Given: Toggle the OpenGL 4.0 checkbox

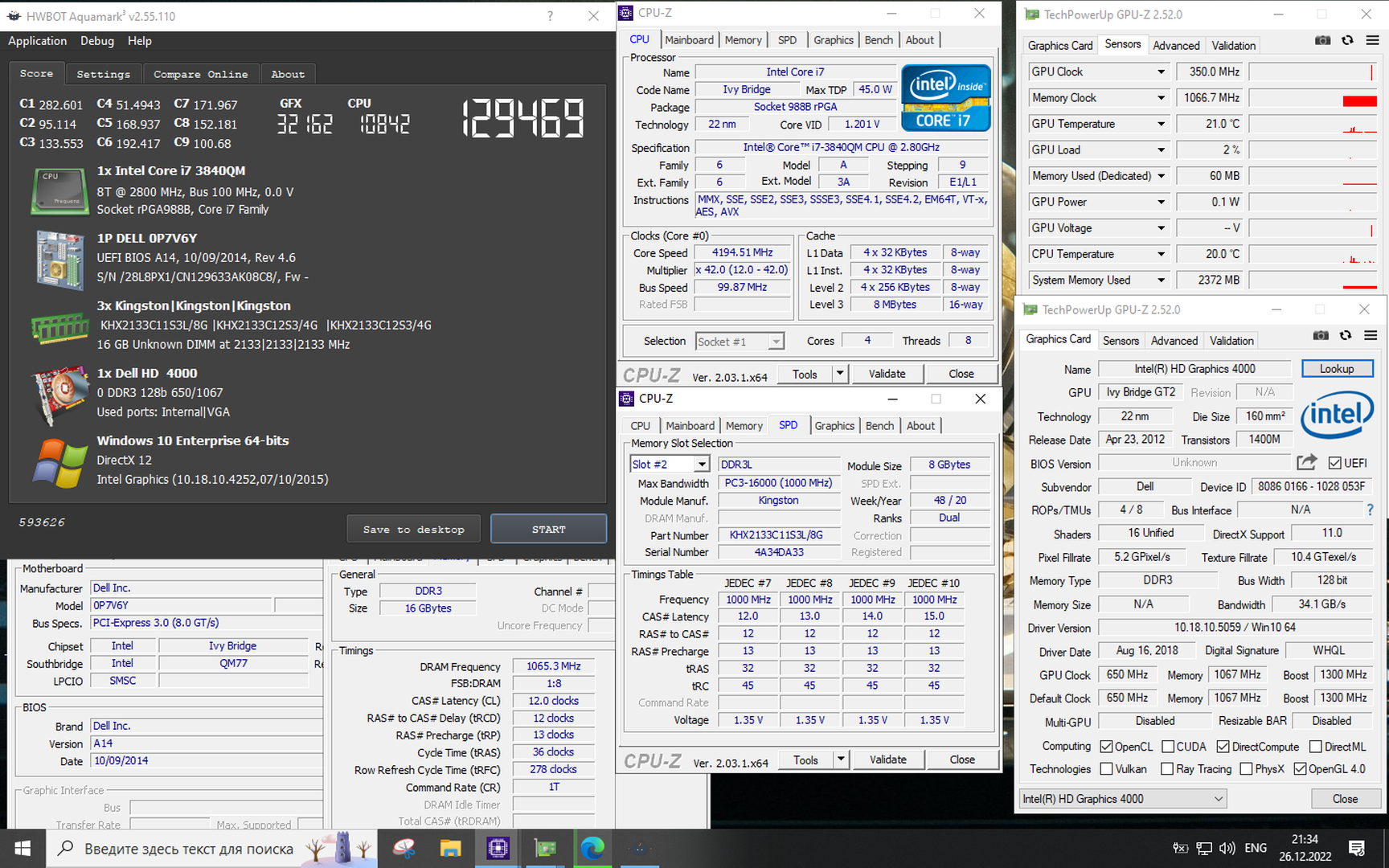Looking at the screenshot, I should point(1300,769).
